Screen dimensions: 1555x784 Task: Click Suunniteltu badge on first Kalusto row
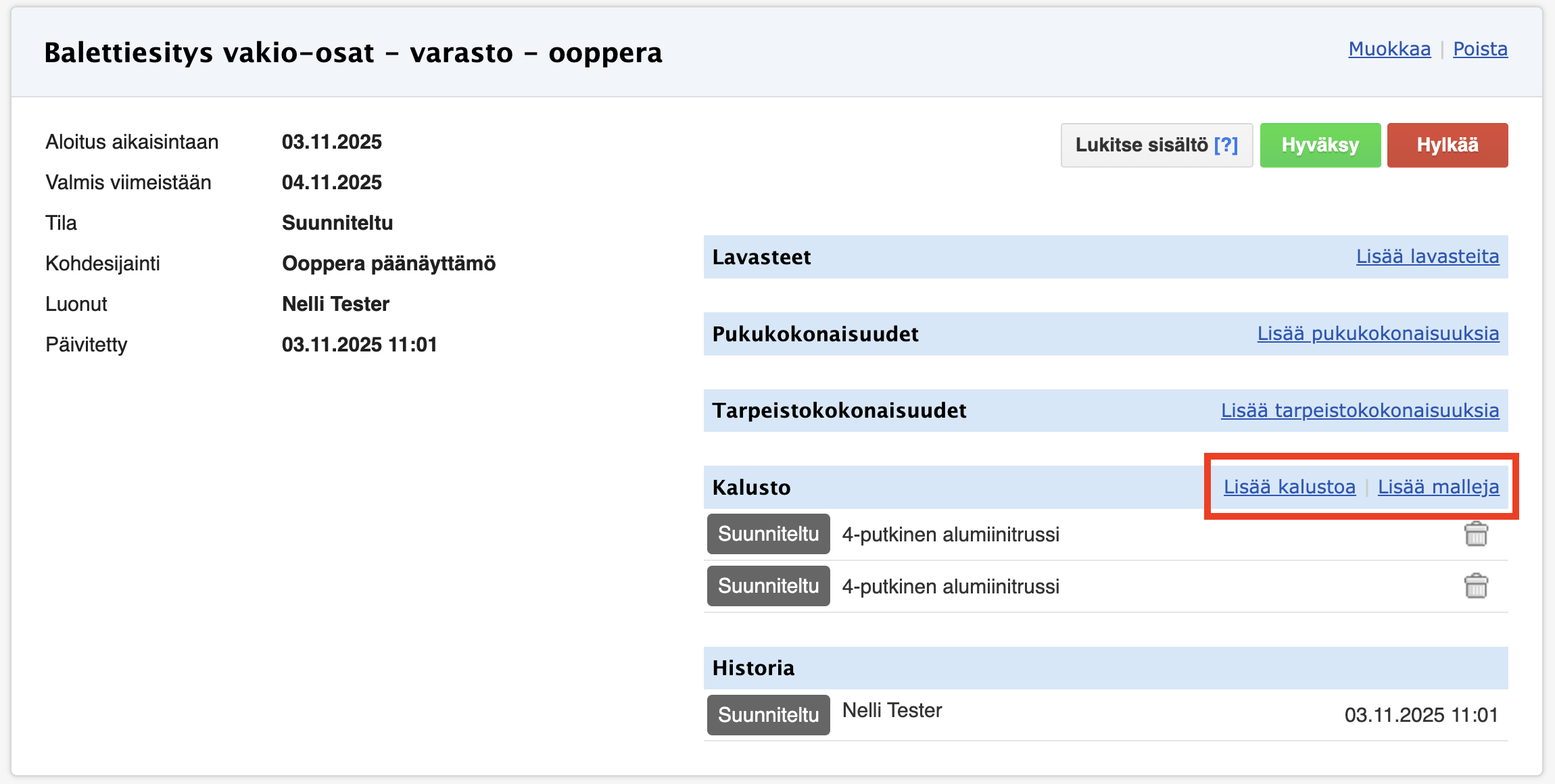click(768, 534)
